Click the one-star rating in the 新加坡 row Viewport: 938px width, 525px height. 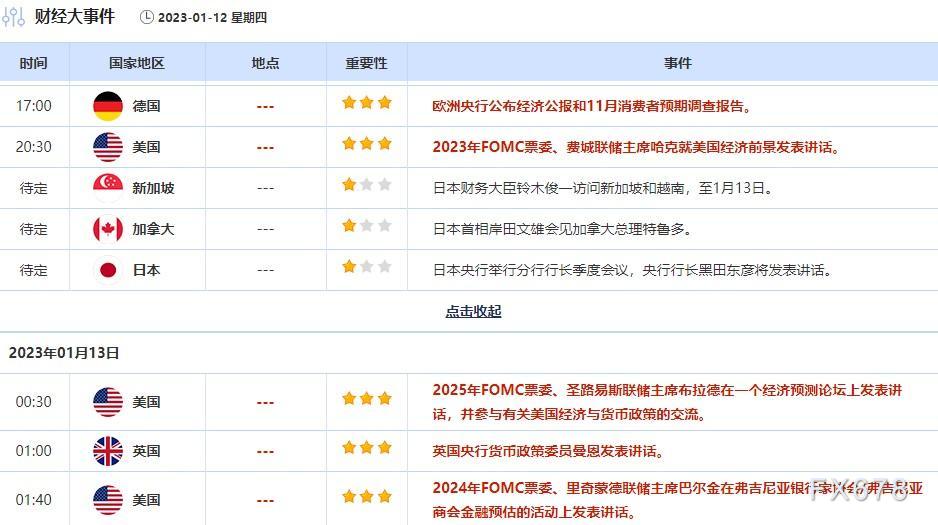coord(367,184)
